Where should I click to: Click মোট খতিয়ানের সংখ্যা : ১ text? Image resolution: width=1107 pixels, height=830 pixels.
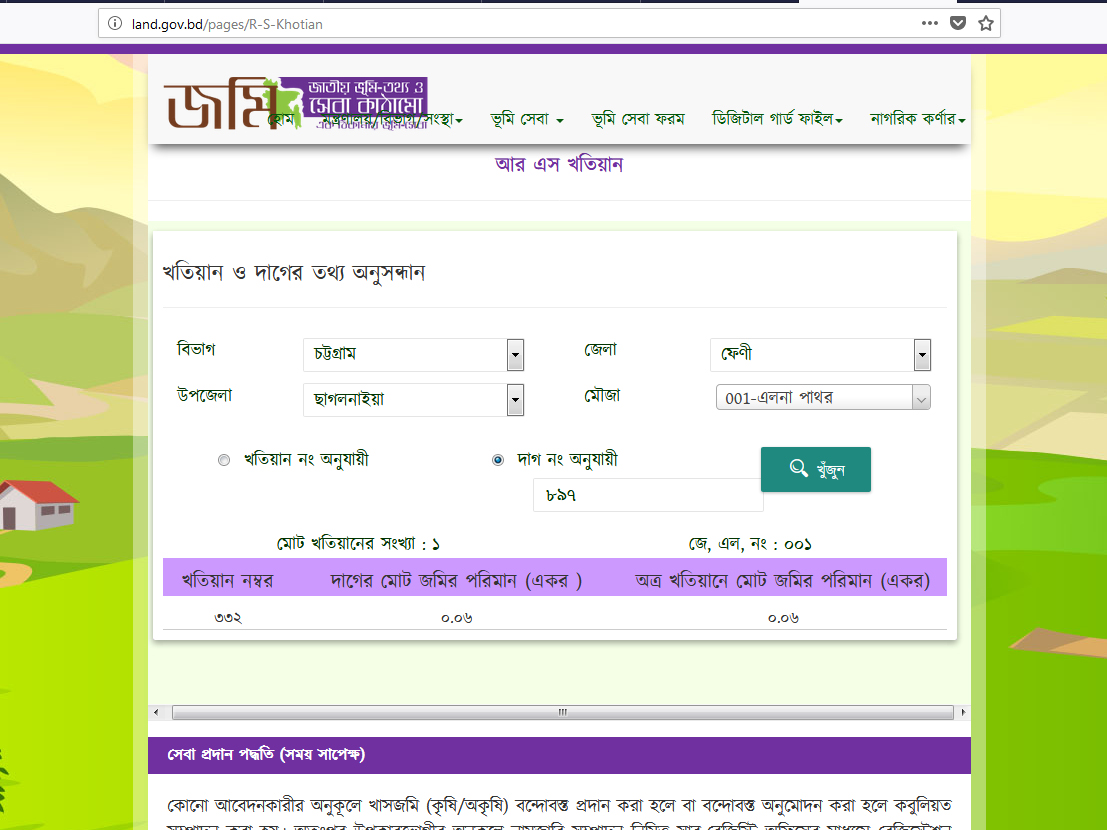[x=358, y=544]
